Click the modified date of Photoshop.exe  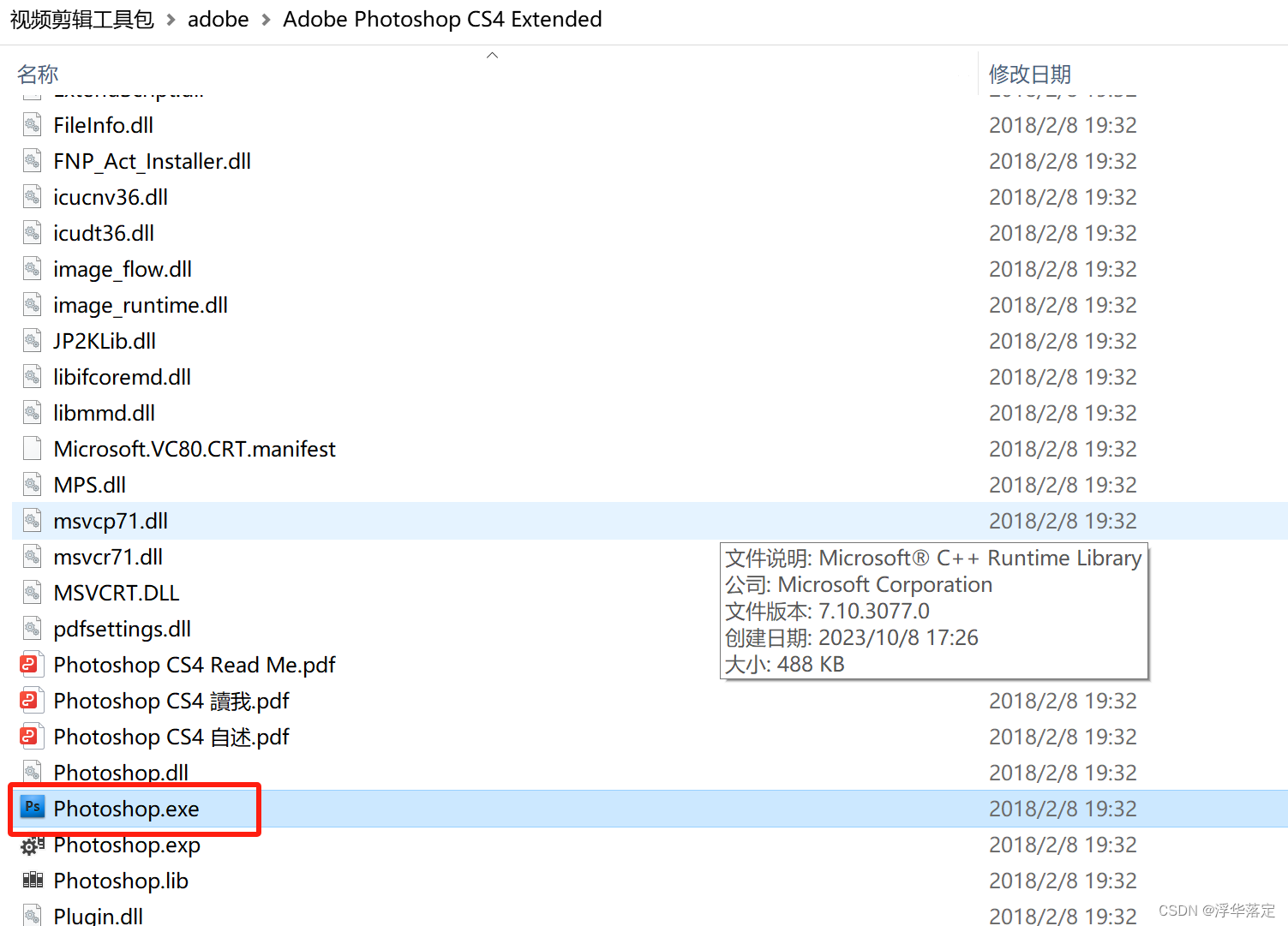click(1063, 809)
